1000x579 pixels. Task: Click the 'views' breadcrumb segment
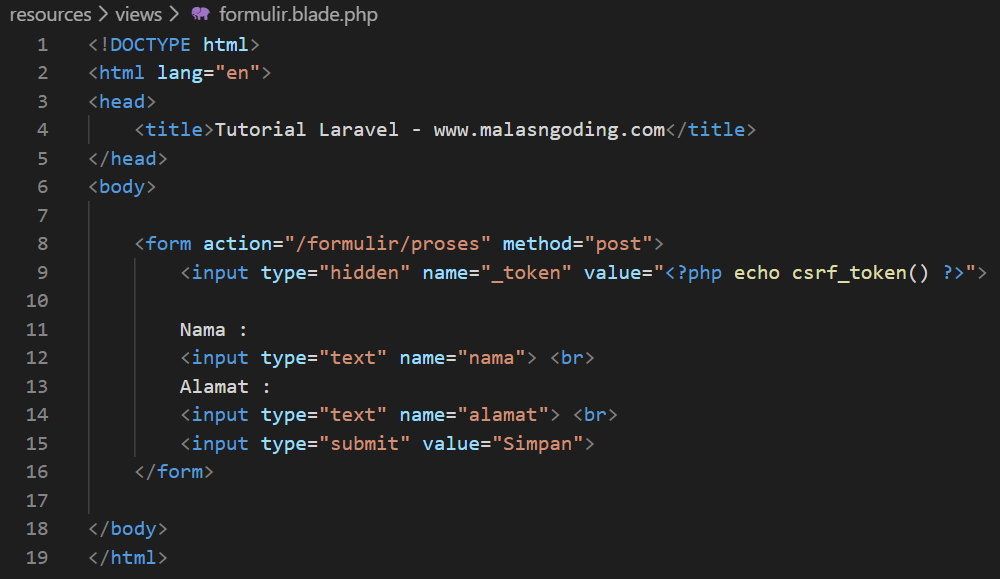(138, 14)
